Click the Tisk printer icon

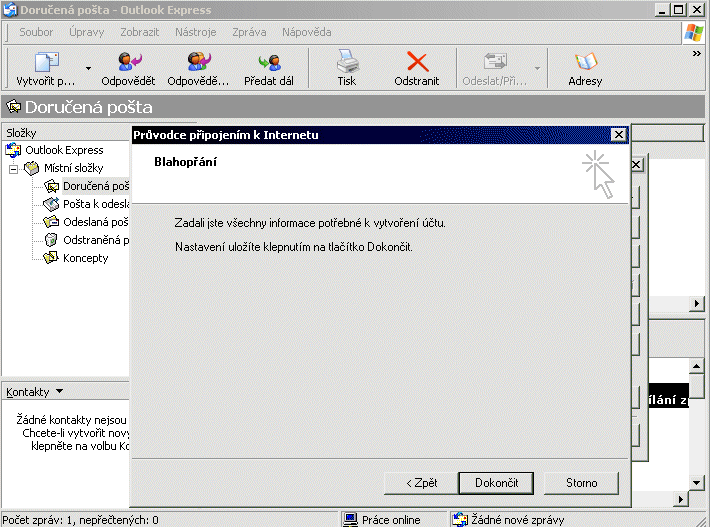coord(347,62)
